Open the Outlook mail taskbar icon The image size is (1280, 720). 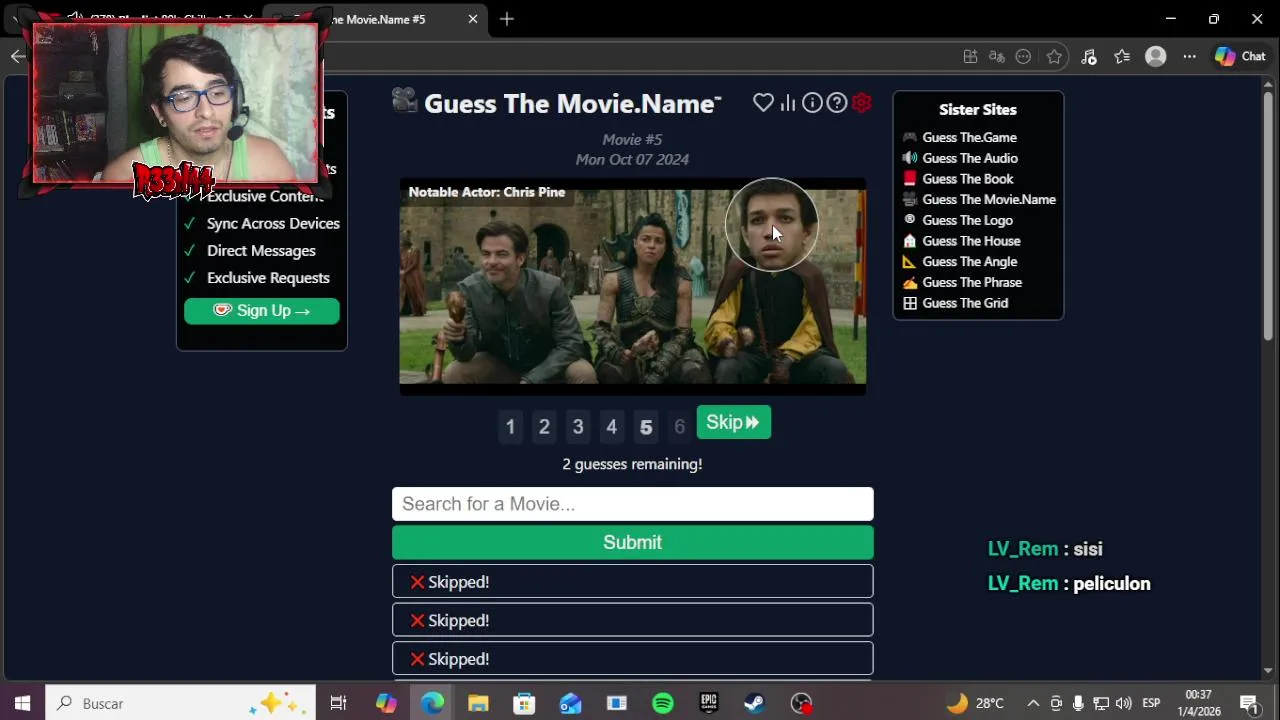[x=570, y=704]
